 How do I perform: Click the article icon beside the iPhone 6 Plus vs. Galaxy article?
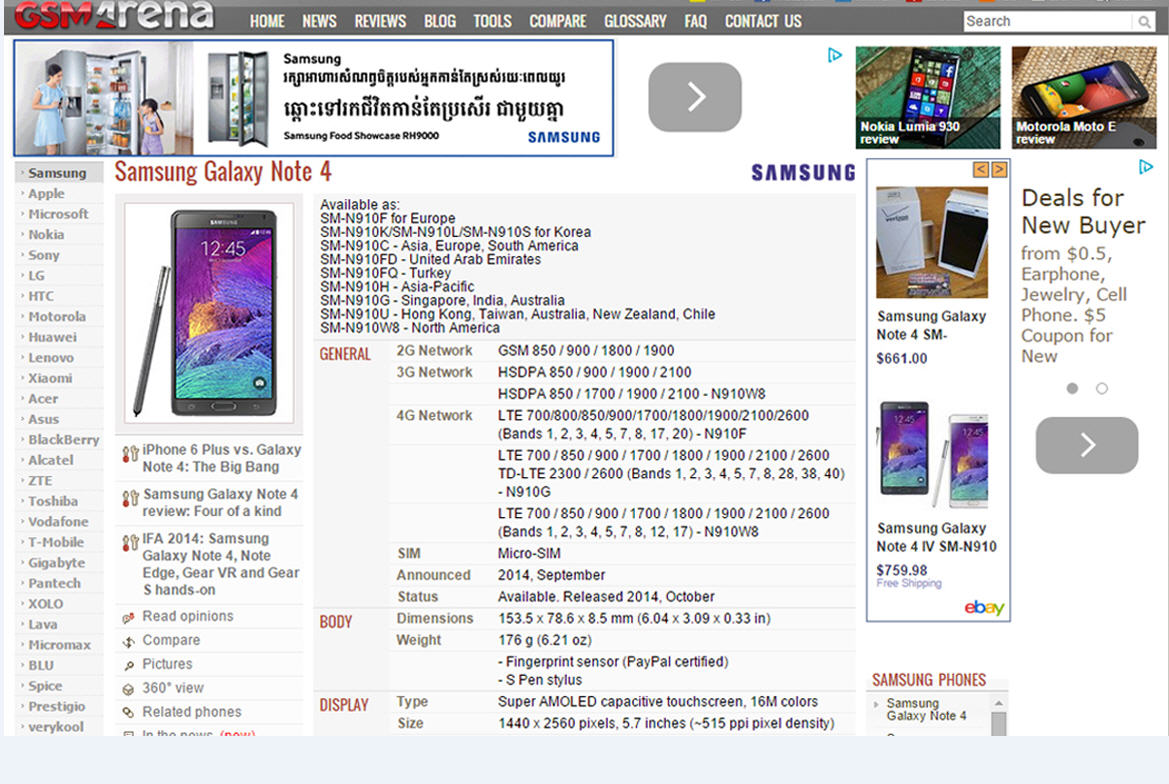click(x=130, y=453)
